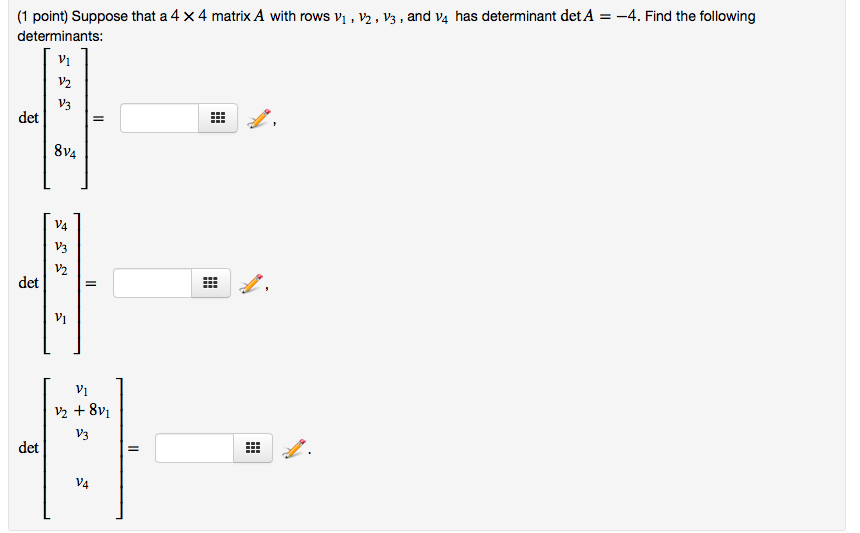Focus the answer field for v2 + 8v1 matrix
Viewport: 860px width, 533px height.
(195, 448)
